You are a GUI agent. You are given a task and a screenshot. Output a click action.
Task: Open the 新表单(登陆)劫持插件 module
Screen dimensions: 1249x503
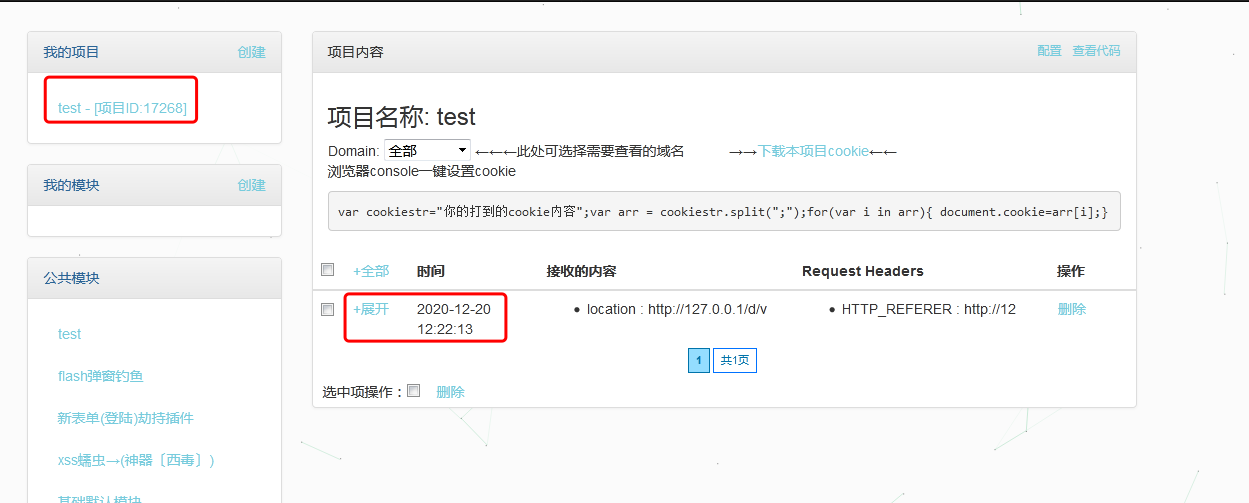pos(125,418)
